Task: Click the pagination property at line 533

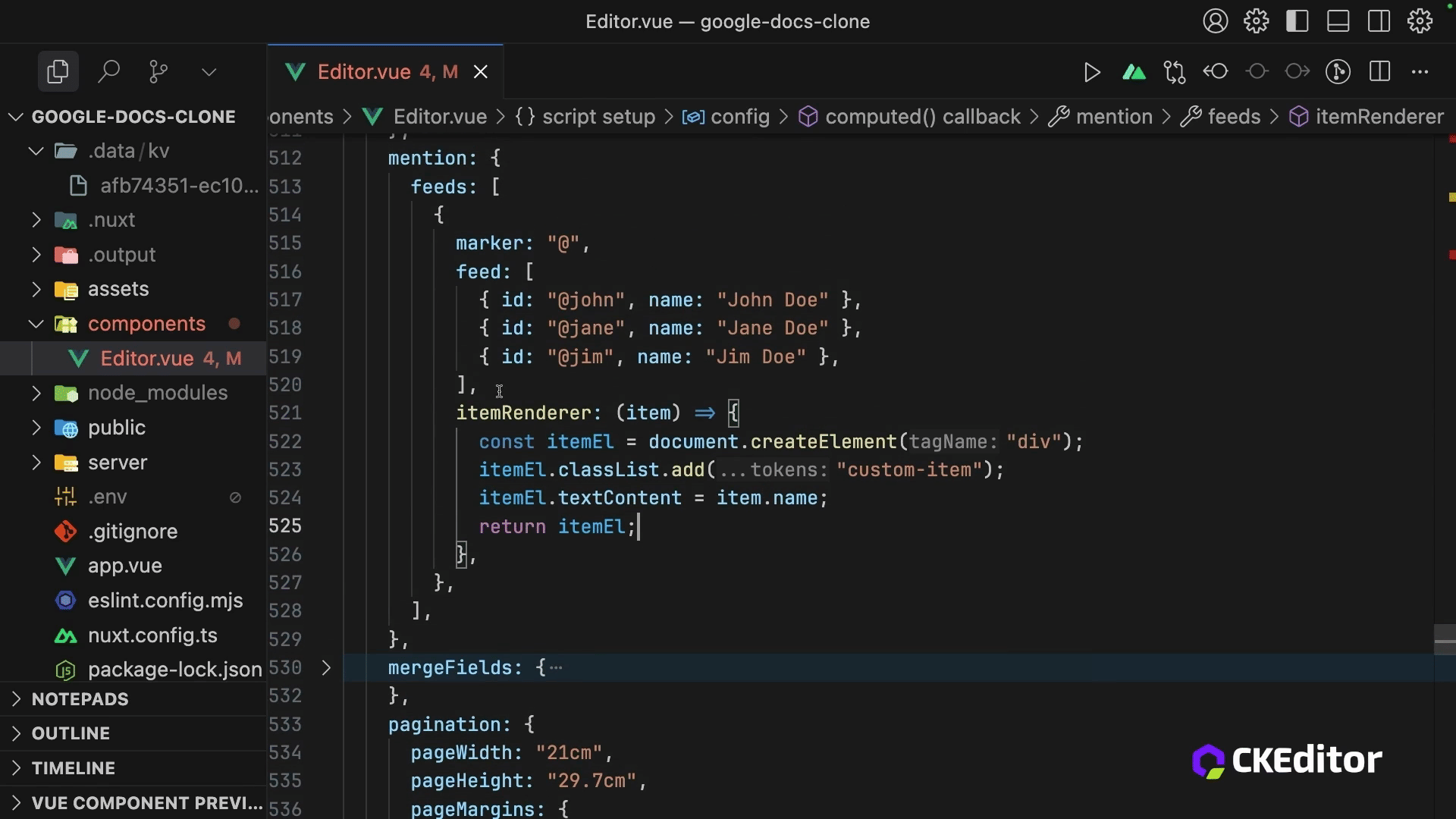Action: tap(444, 725)
